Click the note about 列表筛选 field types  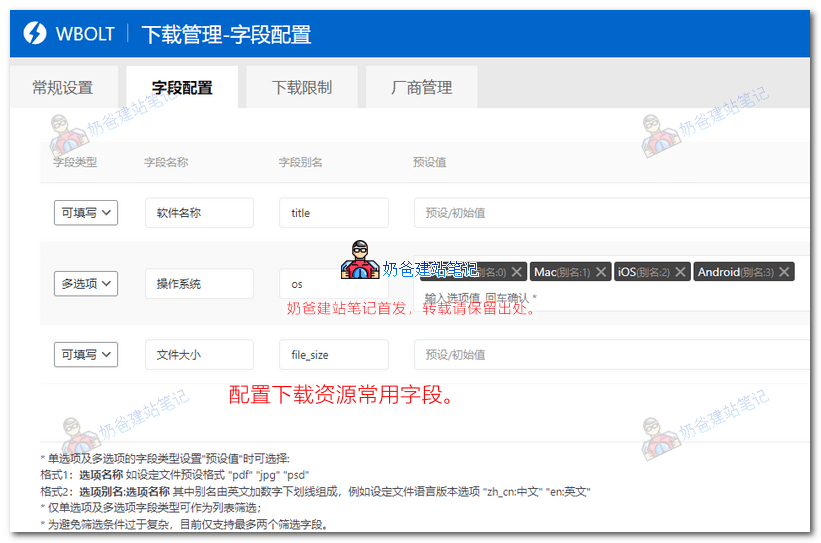151,507
